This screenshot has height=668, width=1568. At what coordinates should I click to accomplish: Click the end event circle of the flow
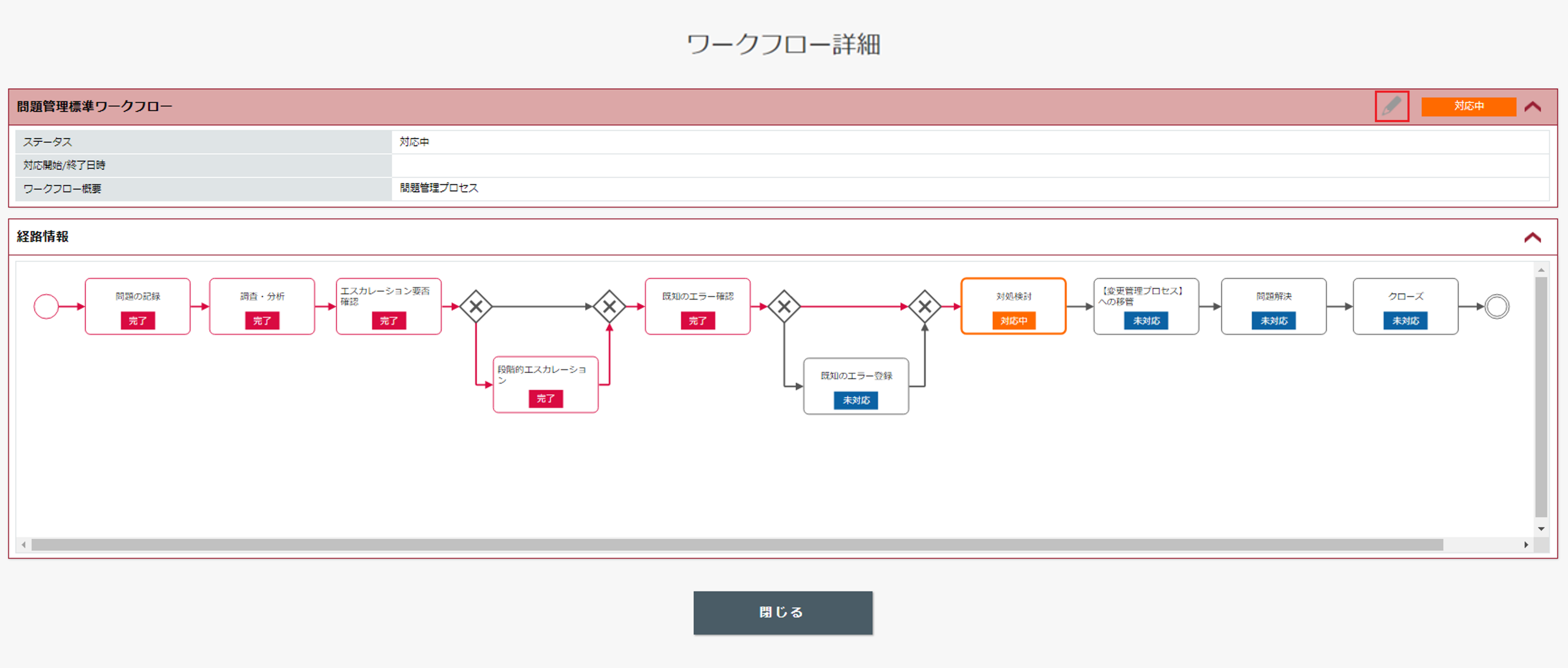click(x=1497, y=306)
